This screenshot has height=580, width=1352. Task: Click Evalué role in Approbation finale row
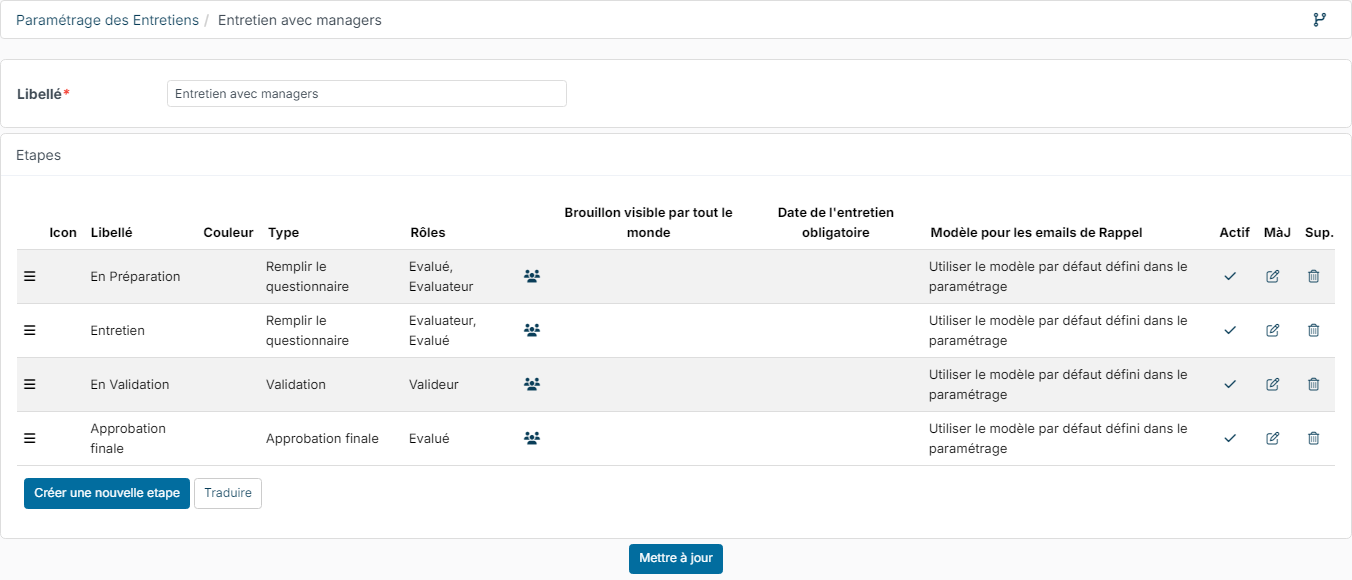click(x=429, y=438)
